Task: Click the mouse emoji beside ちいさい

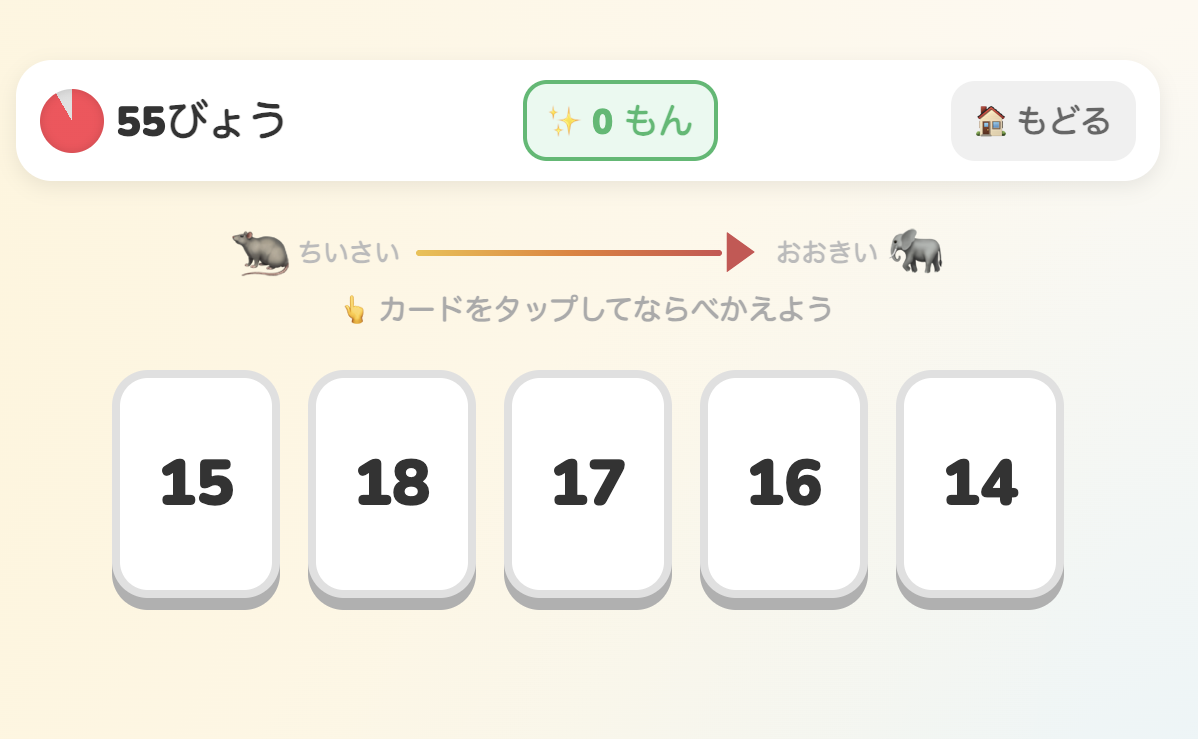Action: pyautogui.click(x=261, y=252)
